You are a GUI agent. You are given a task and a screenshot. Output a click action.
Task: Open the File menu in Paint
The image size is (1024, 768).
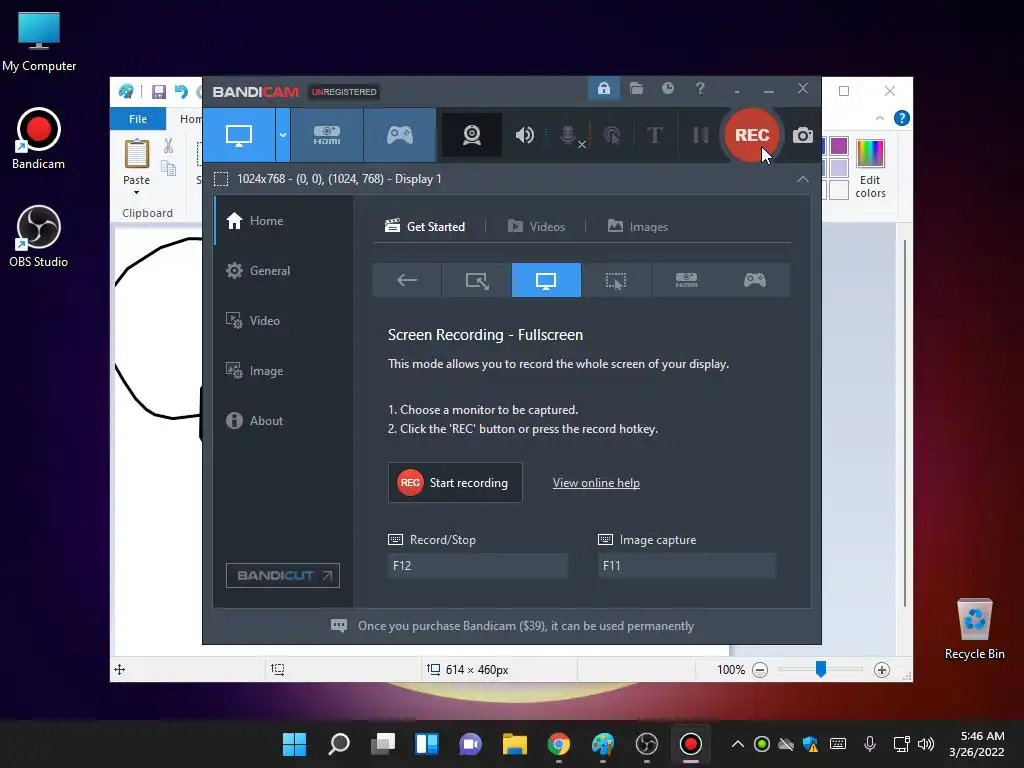coord(138,119)
